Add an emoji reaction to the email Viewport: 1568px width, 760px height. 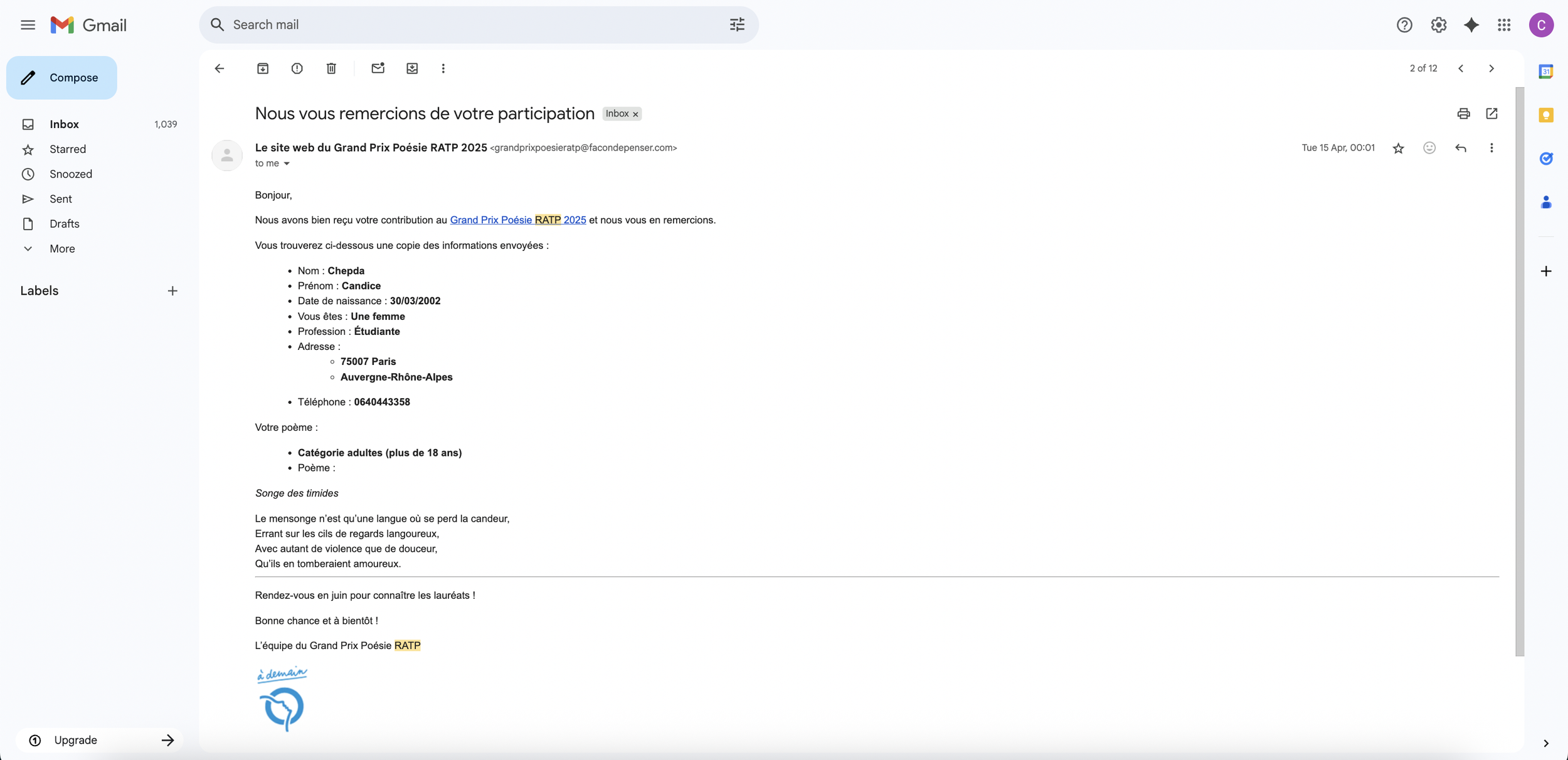pyautogui.click(x=1429, y=148)
